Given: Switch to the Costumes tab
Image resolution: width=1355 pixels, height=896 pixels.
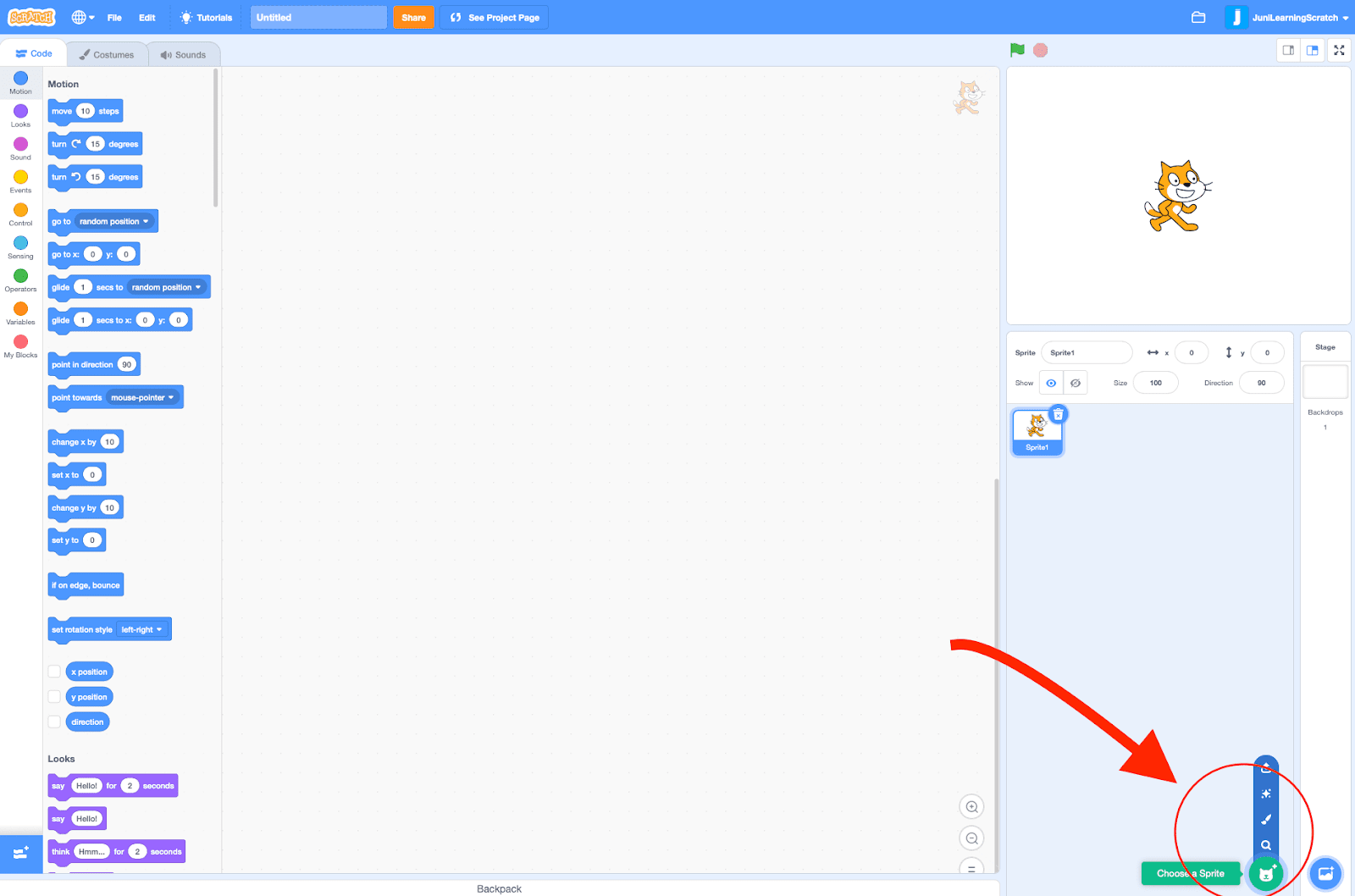Looking at the screenshot, I should coord(107,54).
